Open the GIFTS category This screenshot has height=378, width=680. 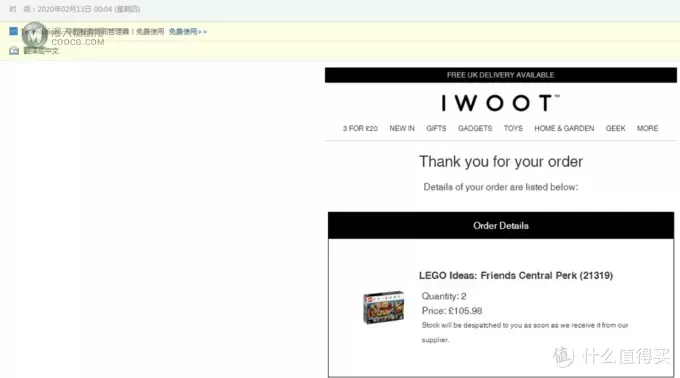[436, 128]
